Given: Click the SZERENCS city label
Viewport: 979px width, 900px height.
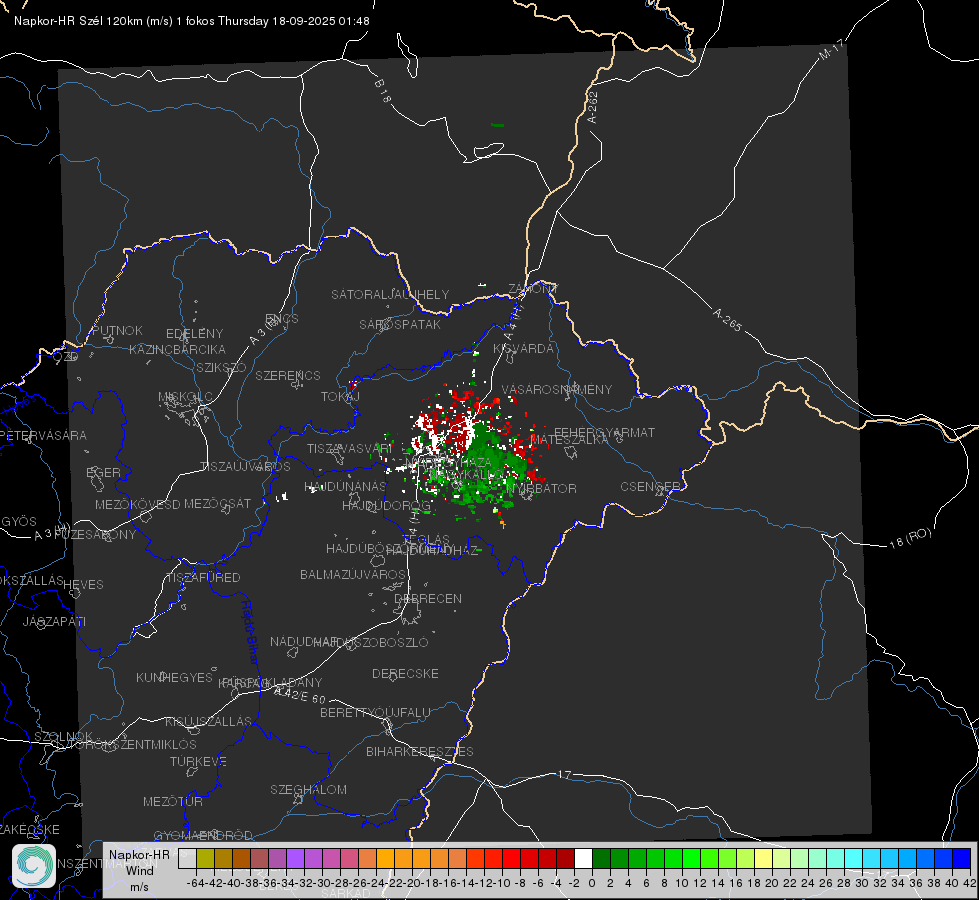Looking at the screenshot, I should [x=288, y=375].
